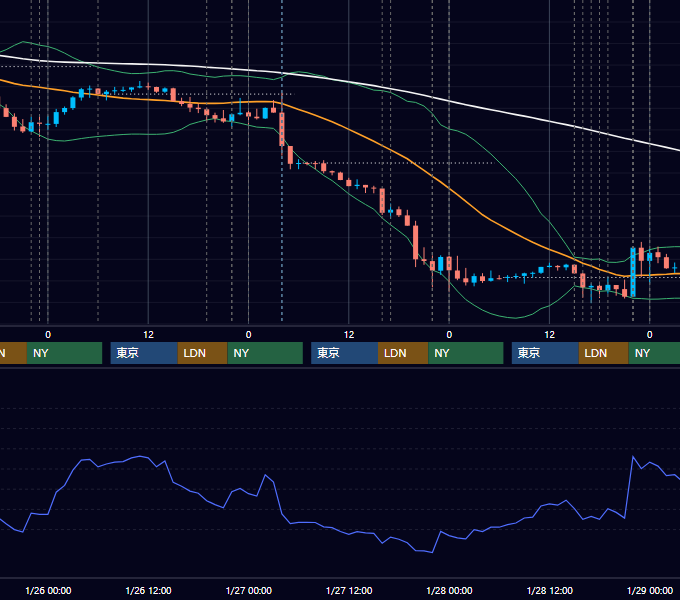Select the 東京 session block spanning 1/28 12:00

[545, 353]
